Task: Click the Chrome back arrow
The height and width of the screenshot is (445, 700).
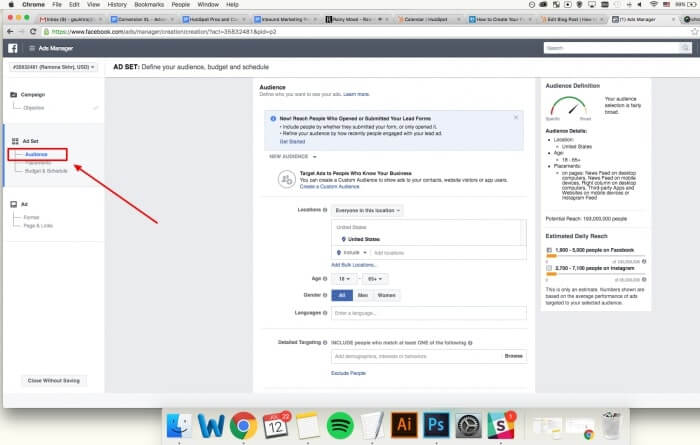Action: pyautogui.click(x=10, y=32)
